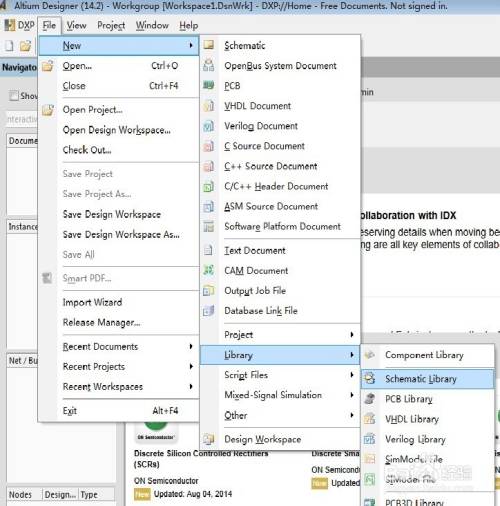Viewport: 500px width, 506px height.
Task: Click the Net / Bus panel header
Action: (23, 360)
